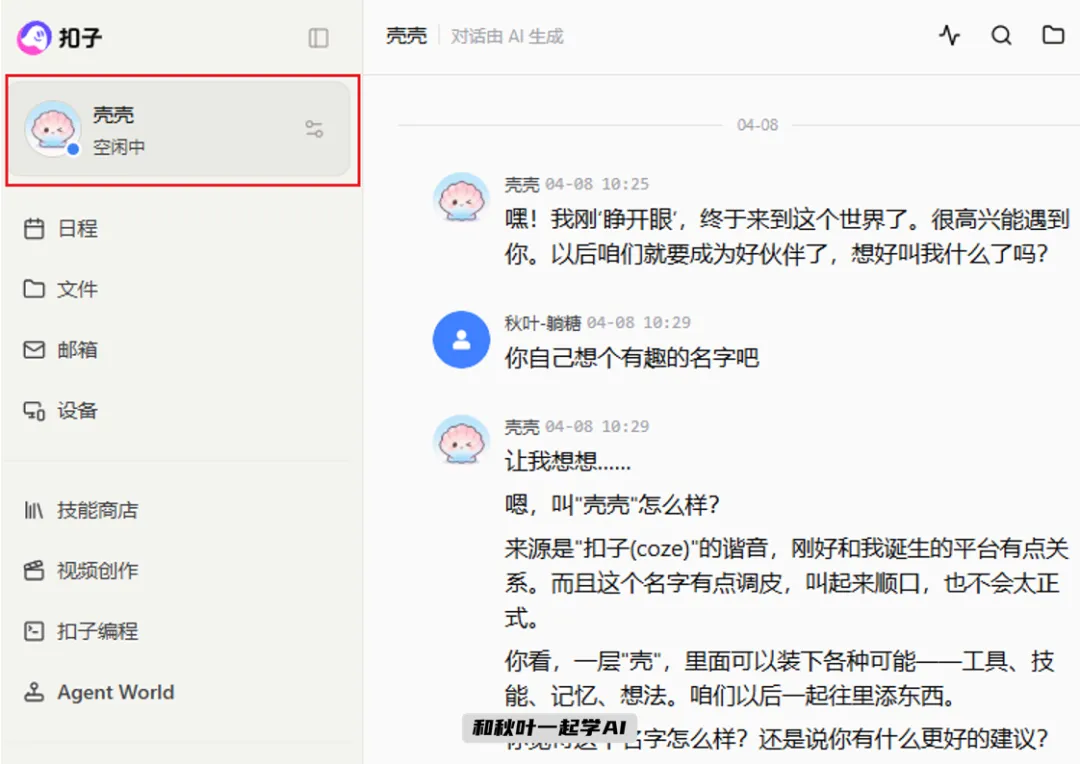Viewport: 1080px width, 764px height.
Task: Click the line 嗯，叫"壳壳"怎么样？
Action: coord(612,504)
